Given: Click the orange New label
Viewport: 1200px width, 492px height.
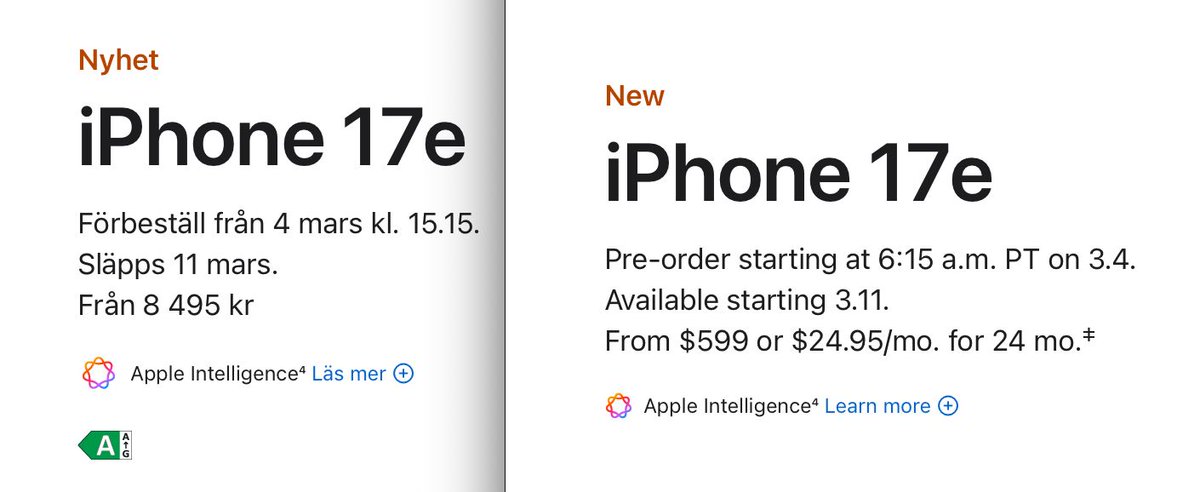Looking at the screenshot, I should tap(634, 96).
